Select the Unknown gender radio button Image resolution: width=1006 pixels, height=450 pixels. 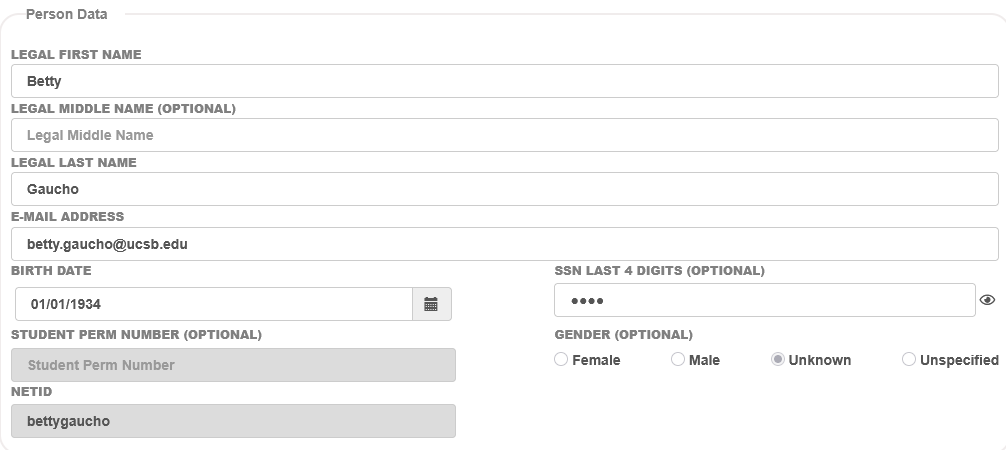click(x=778, y=360)
